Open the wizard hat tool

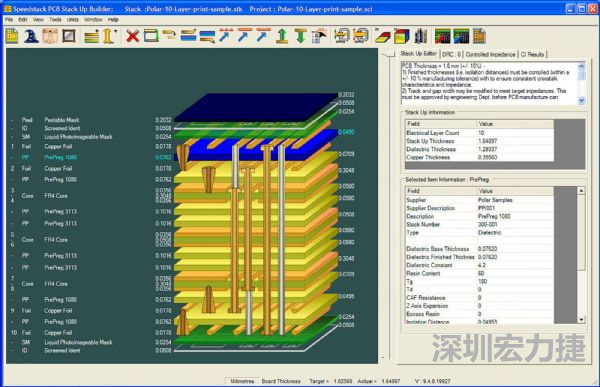coord(31,36)
